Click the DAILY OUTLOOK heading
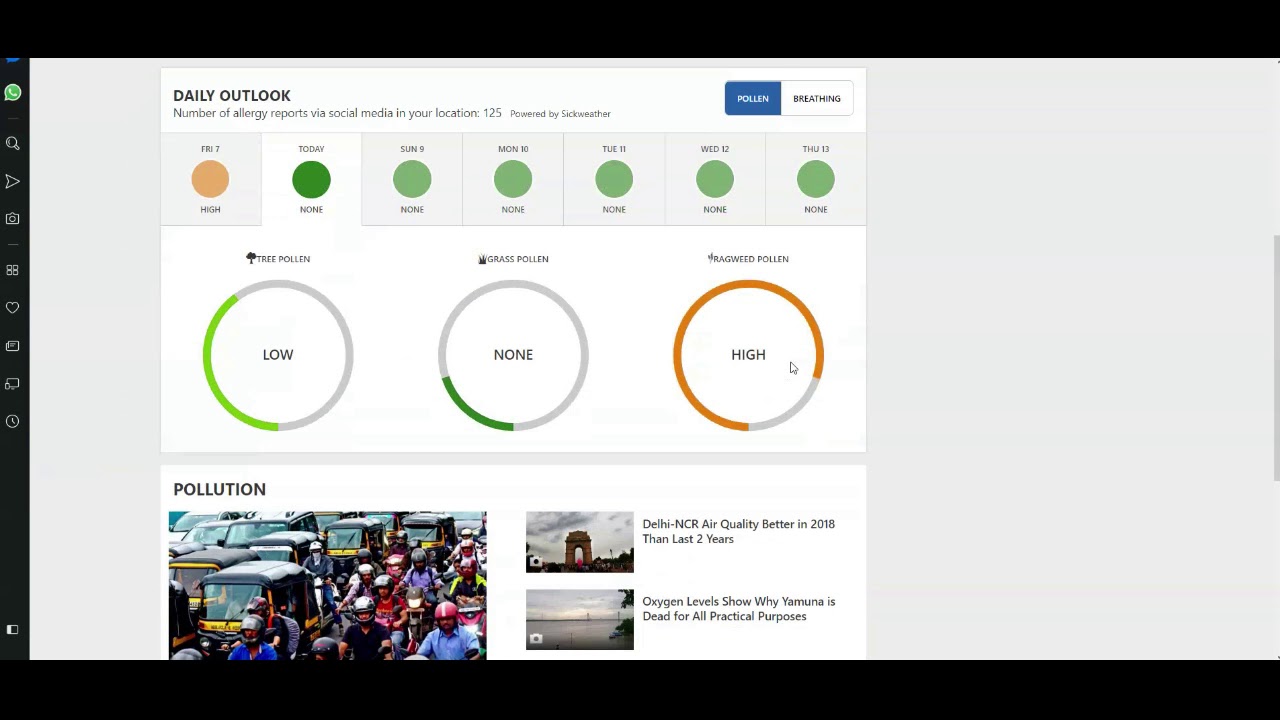Viewport: 1280px width, 720px height. 232,95
